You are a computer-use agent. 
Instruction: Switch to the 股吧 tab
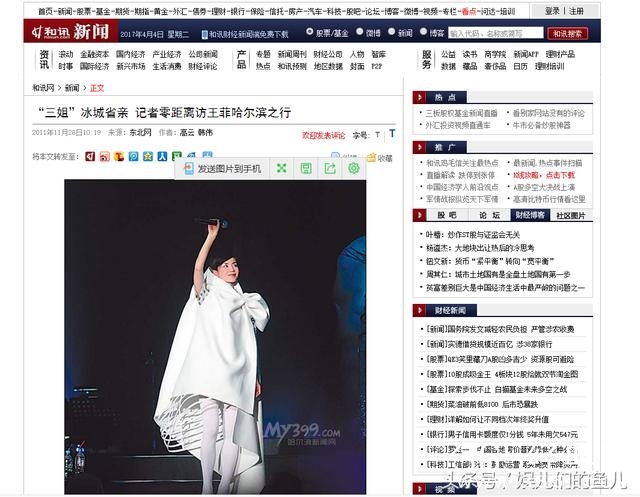click(x=447, y=215)
